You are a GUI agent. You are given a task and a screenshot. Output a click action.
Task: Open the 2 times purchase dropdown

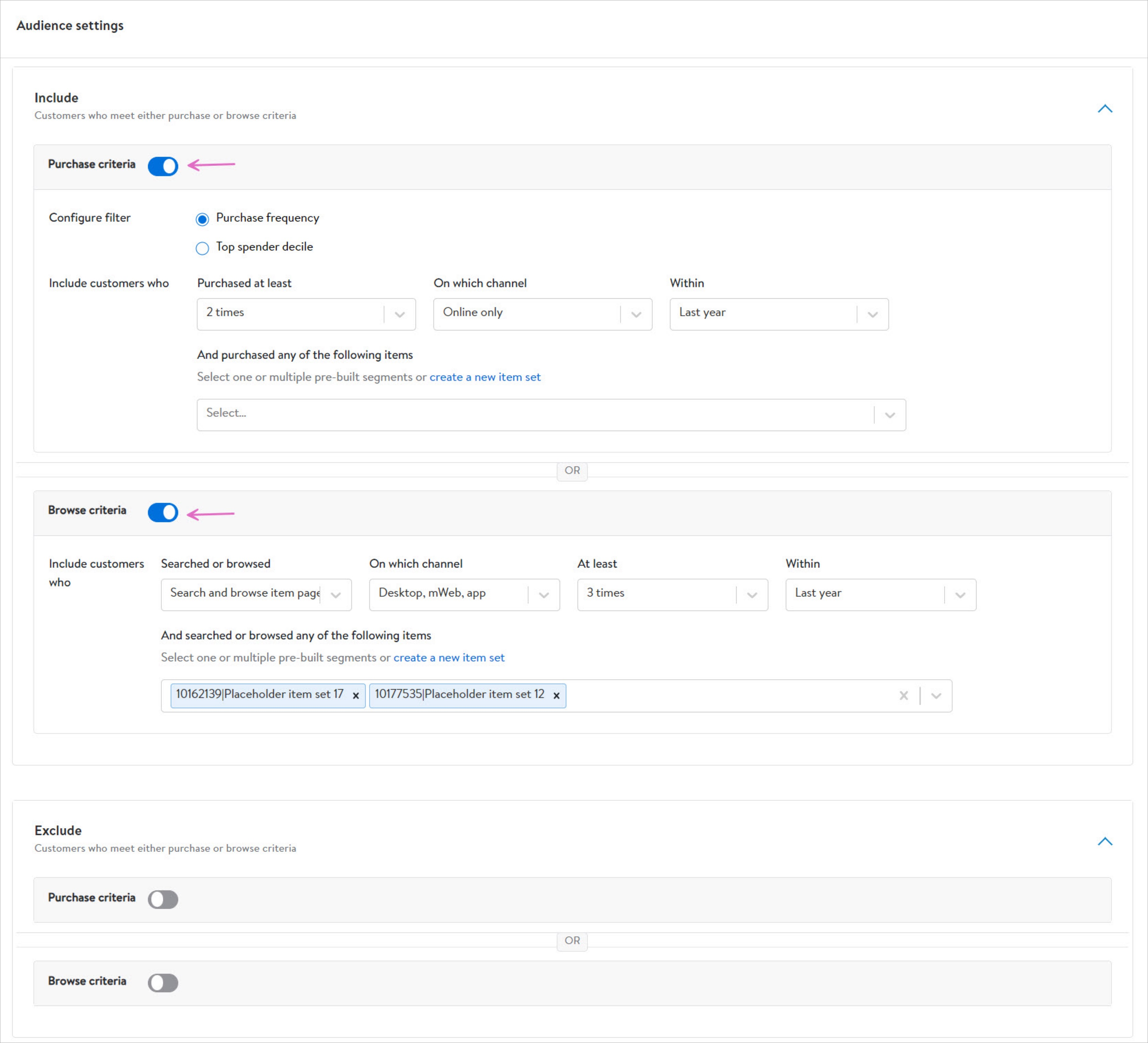306,314
